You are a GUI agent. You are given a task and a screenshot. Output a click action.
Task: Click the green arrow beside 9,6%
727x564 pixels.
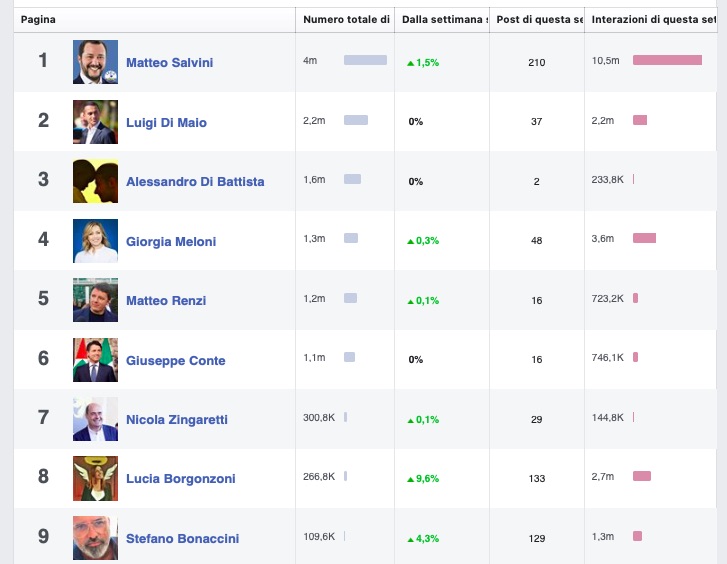tap(410, 479)
